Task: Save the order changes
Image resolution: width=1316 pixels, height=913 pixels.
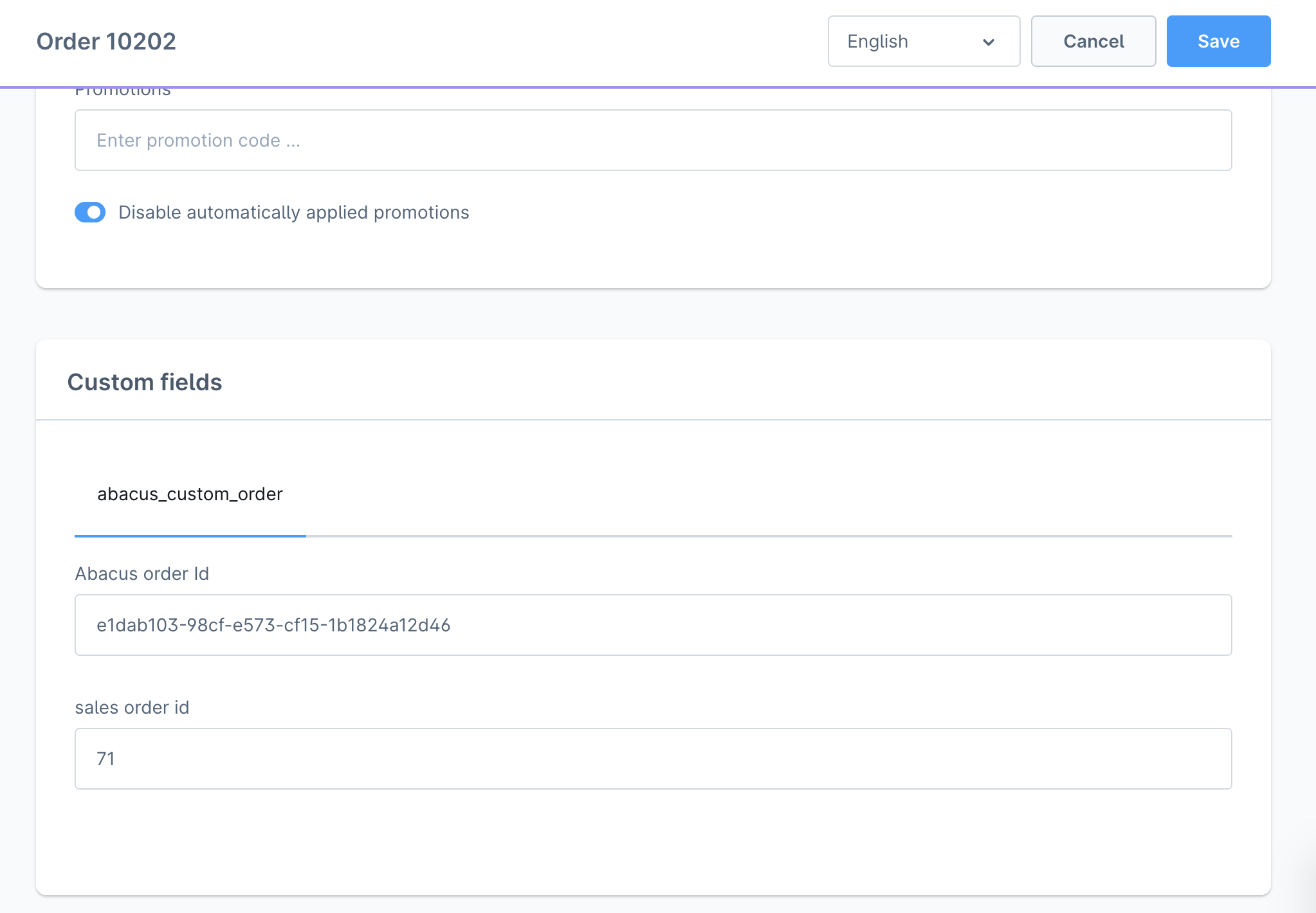Action: point(1218,41)
